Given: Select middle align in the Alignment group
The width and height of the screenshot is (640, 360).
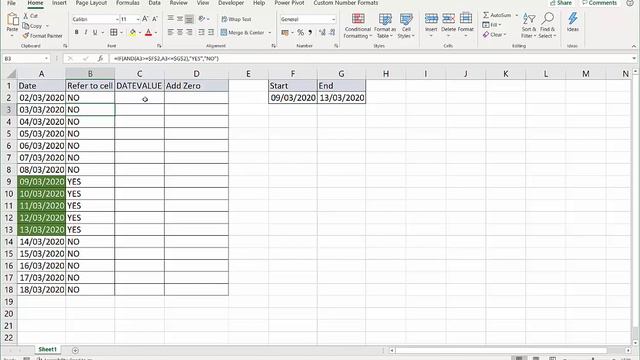Looking at the screenshot, I should 180,19.
